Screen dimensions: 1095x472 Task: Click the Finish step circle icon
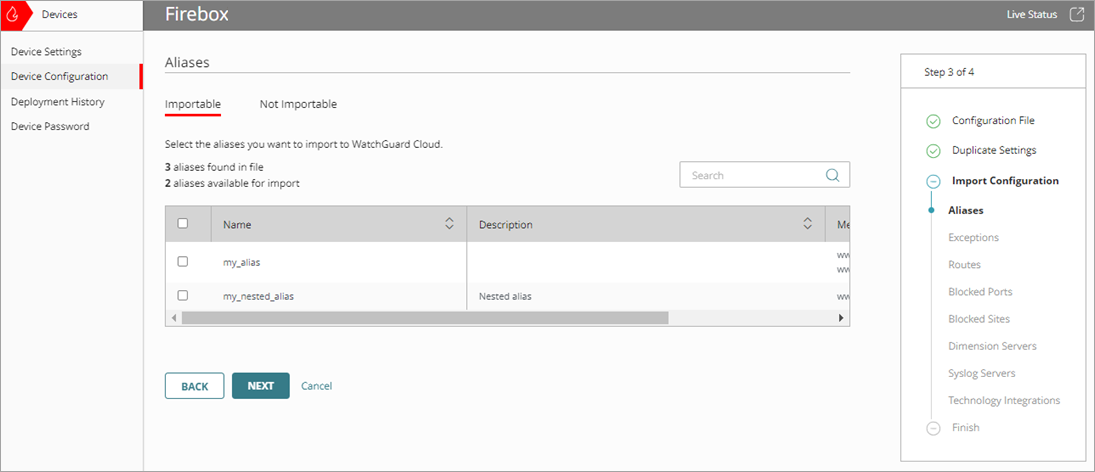(933, 428)
